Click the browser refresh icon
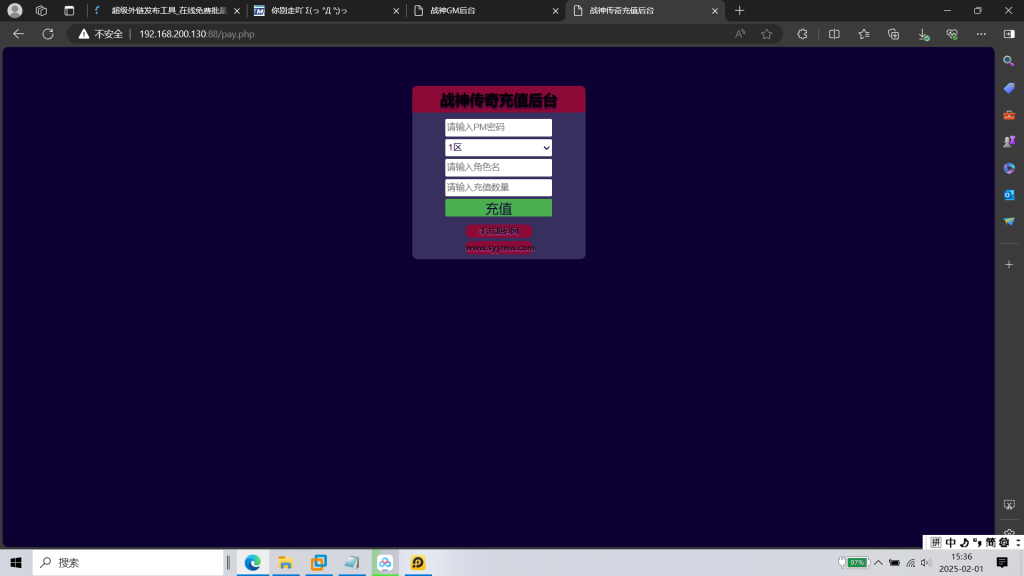Viewport: 1024px width, 576px height. coord(47,33)
